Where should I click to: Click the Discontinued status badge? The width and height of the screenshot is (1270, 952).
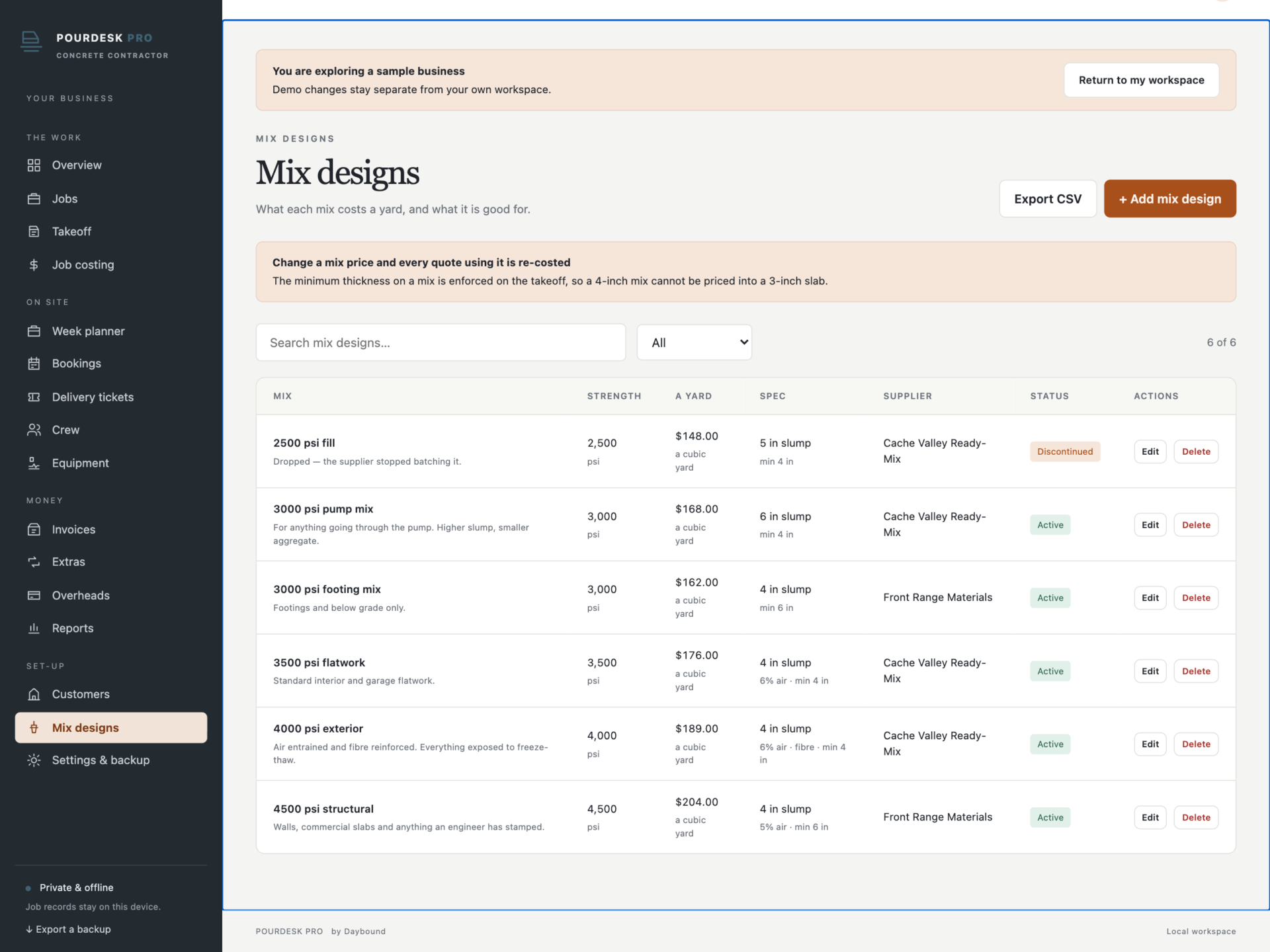tap(1065, 452)
